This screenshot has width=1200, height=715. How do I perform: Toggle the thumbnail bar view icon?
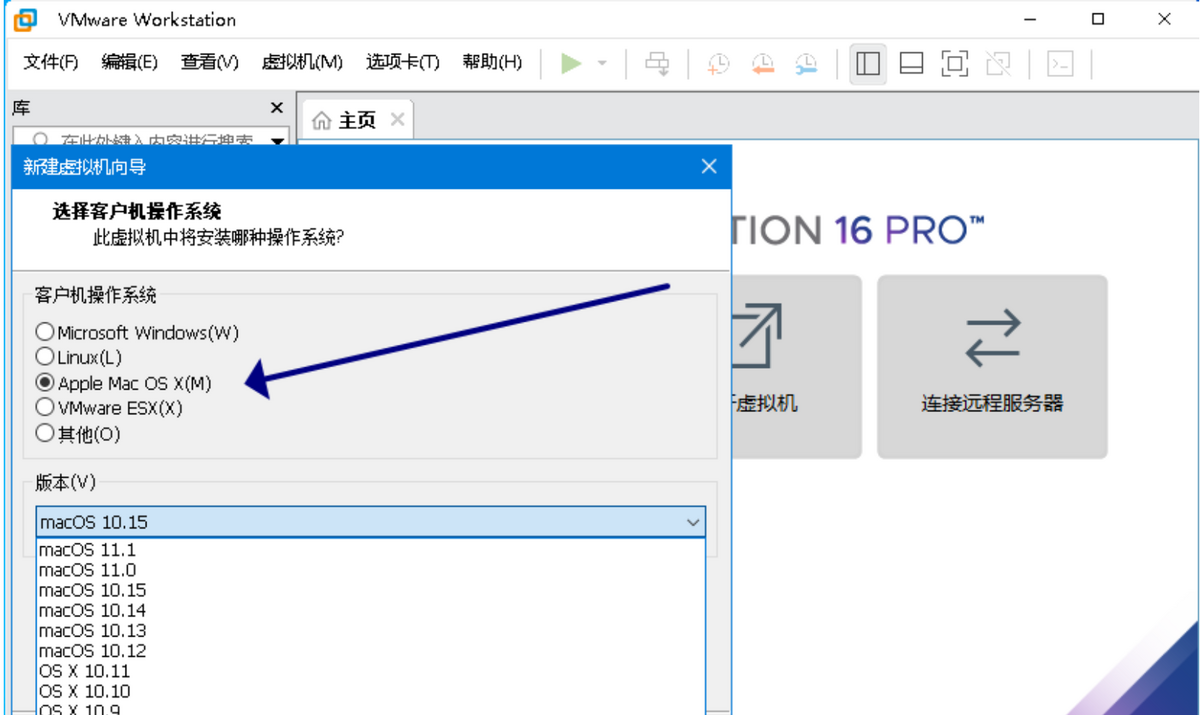point(911,64)
